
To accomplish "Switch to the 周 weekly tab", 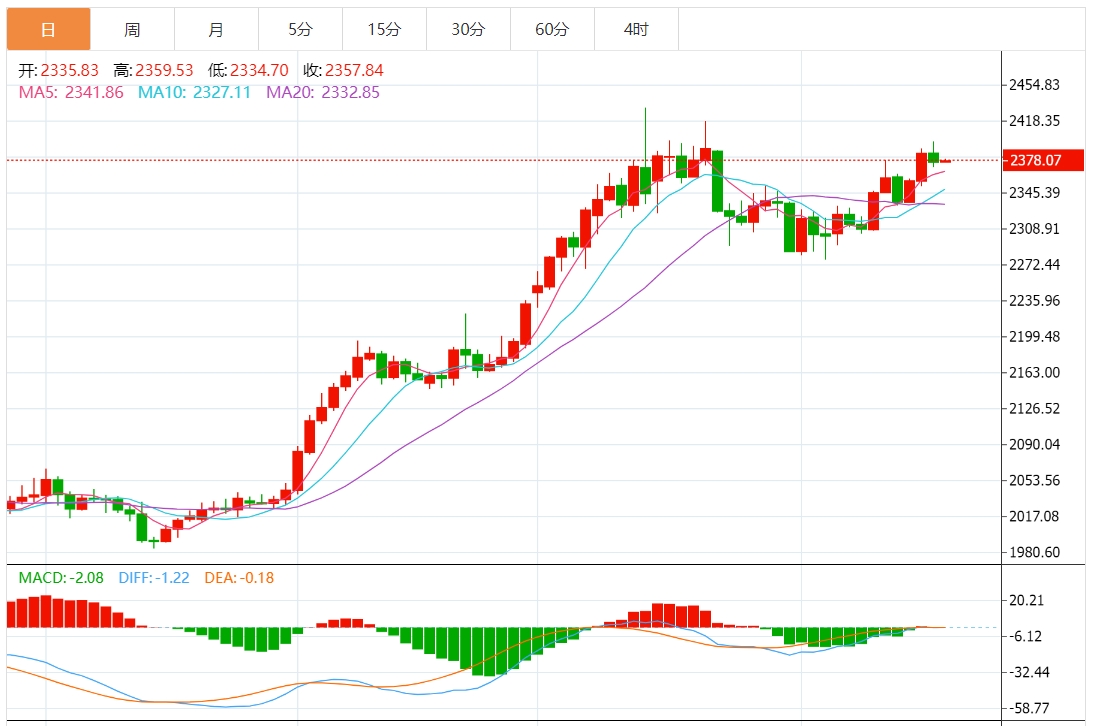I will [132, 29].
